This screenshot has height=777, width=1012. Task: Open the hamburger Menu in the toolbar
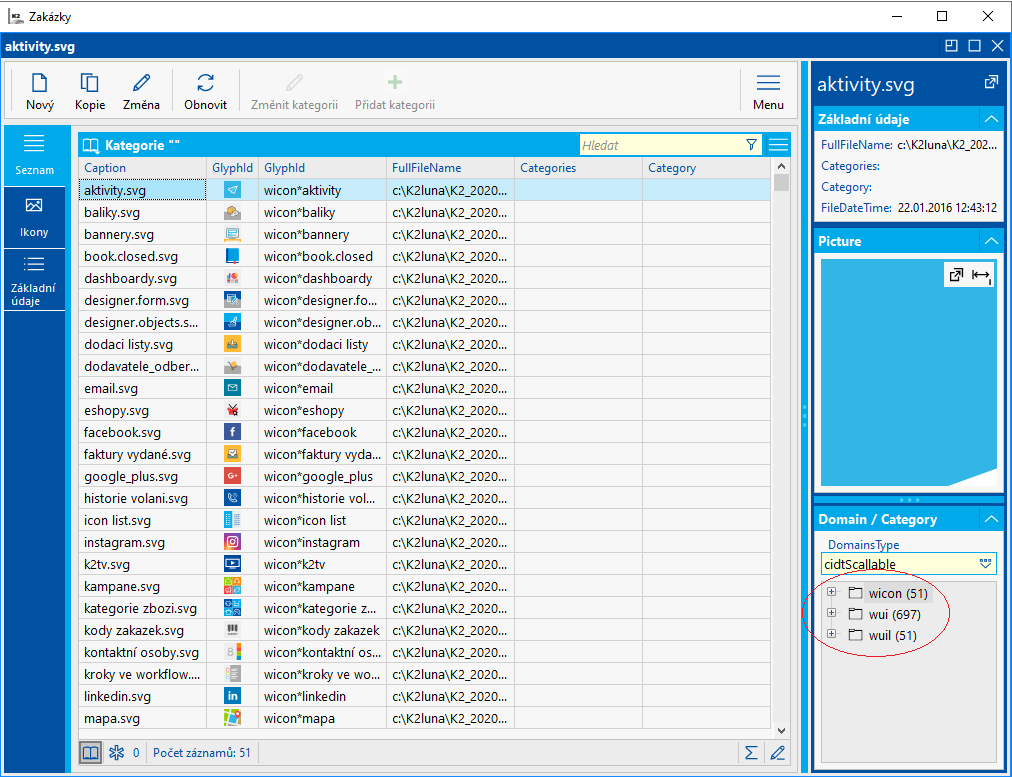pyautogui.click(x=768, y=84)
